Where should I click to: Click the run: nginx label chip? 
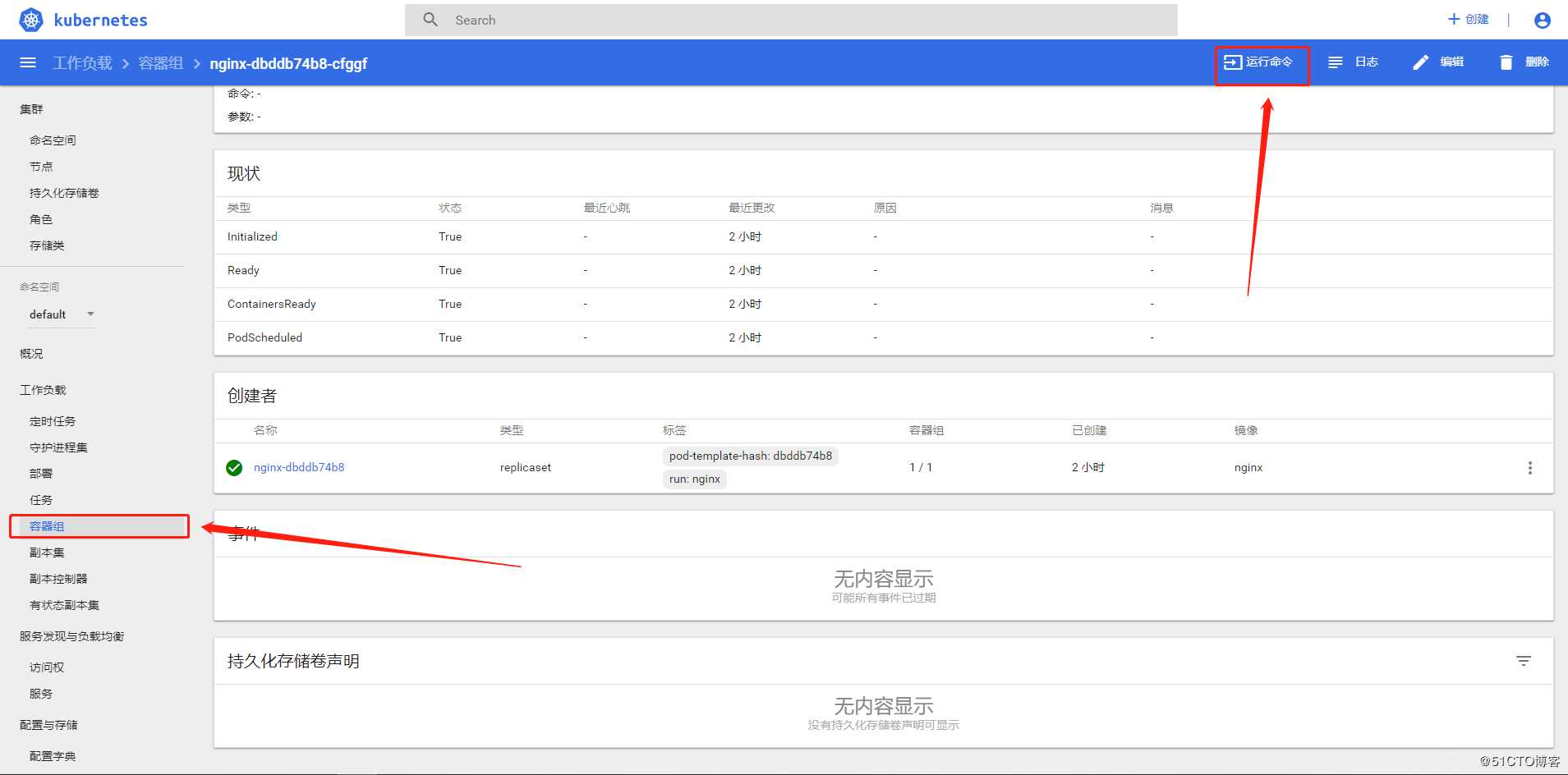coord(694,479)
